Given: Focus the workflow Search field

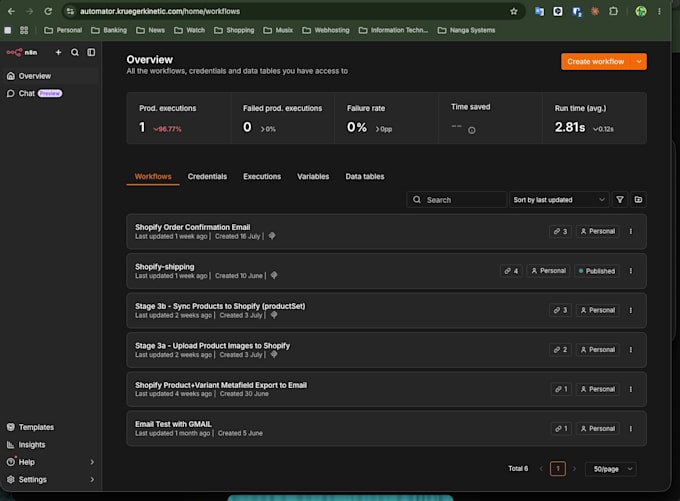Looking at the screenshot, I should click(457, 200).
